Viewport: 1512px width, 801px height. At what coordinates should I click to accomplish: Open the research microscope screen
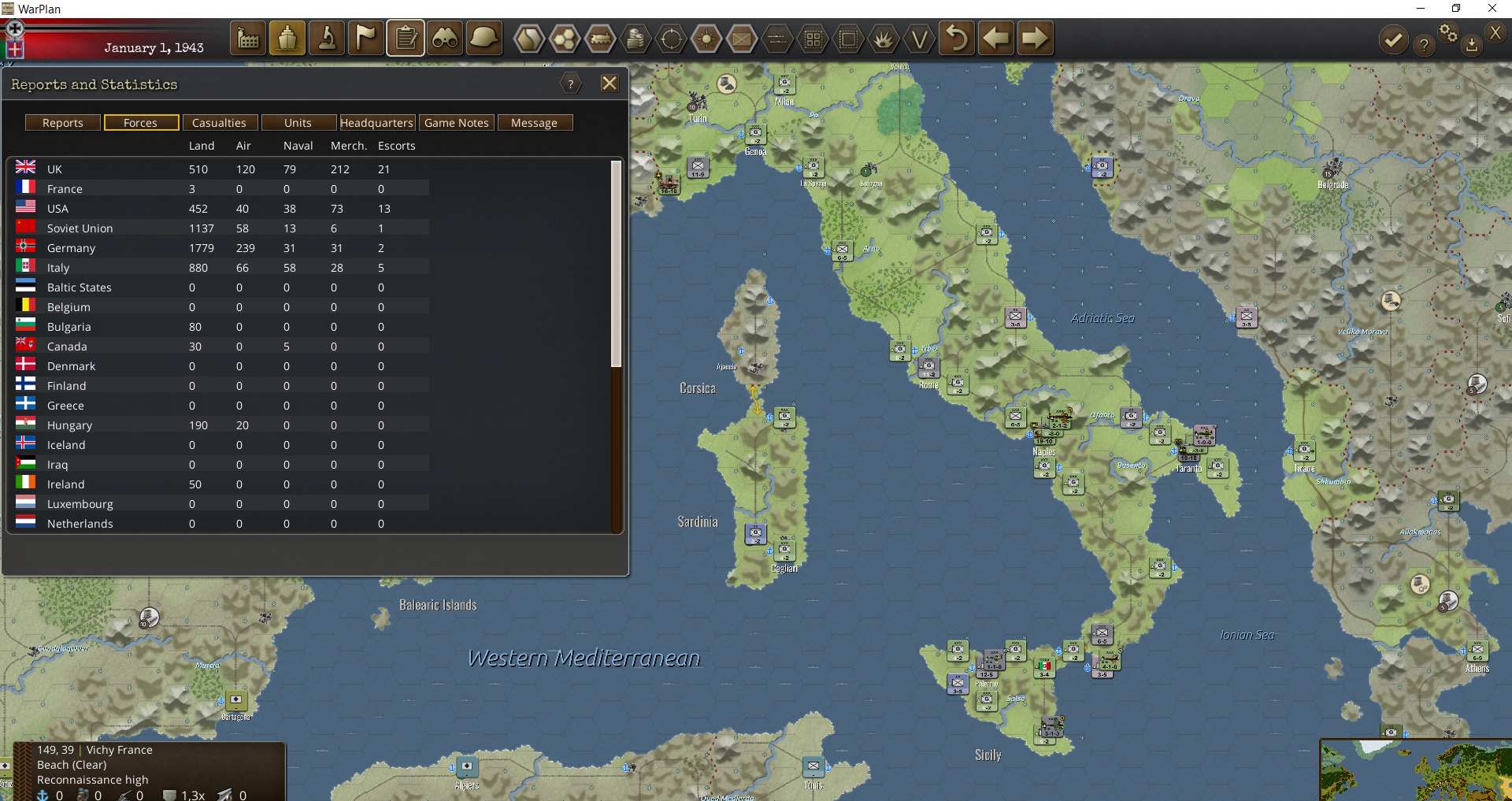(327, 39)
